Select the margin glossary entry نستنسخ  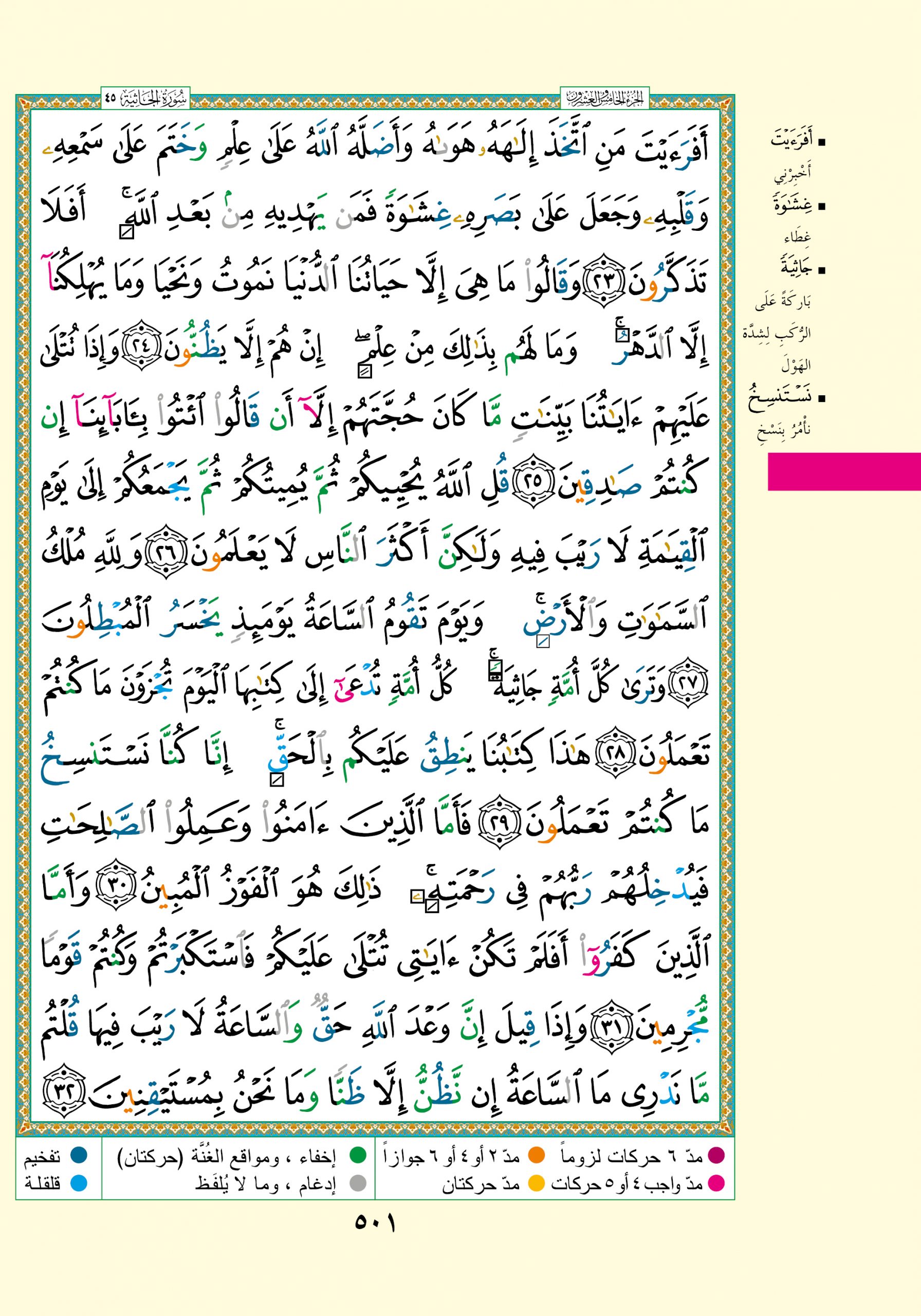click(x=781, y=398)
